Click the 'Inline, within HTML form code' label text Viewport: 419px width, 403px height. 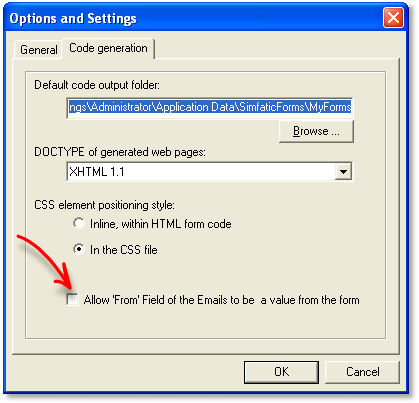tap(161, 224)
